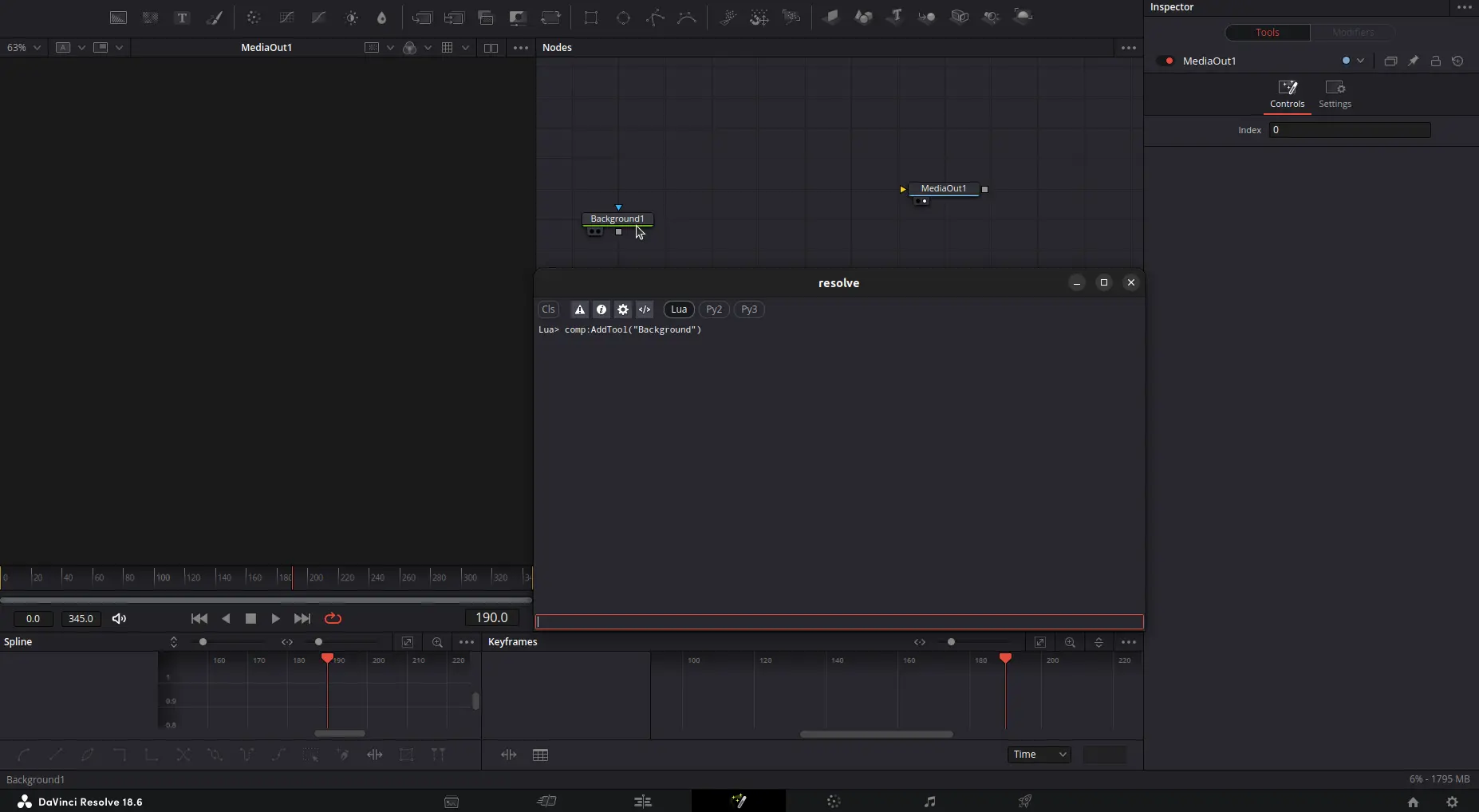The image size is (1479, 812).
Task: Open the Edit page icon in bottom bar
Action: pyautogui.click(x=643, y=802)
